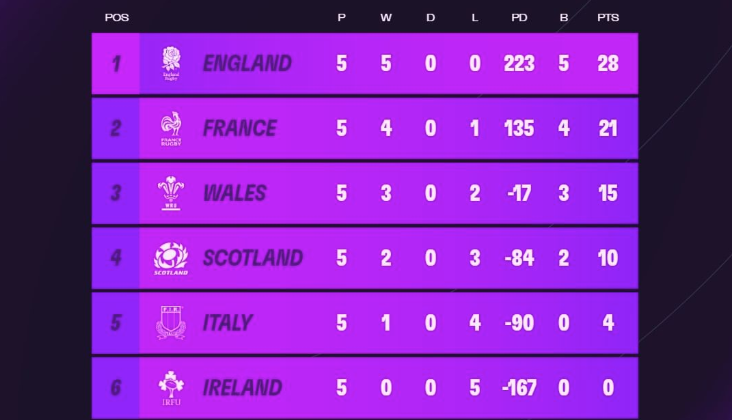Image resolution: width=732 pixels, height=420 pixels.
Task: Click Ireland's -167 points difference
Action: click(519, 388)
